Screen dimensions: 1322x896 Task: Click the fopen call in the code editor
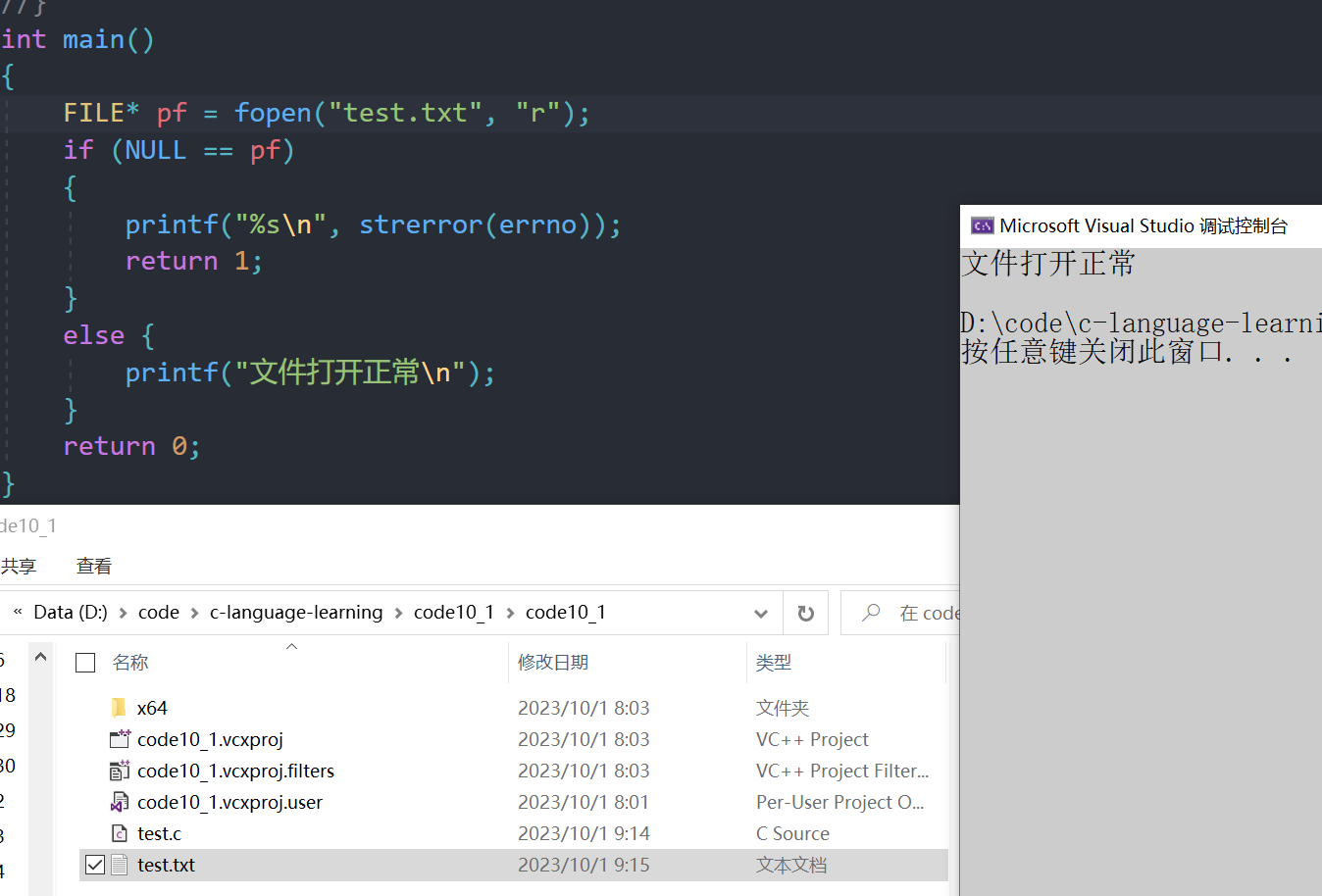pyautogui.click(x=273, y=113)
